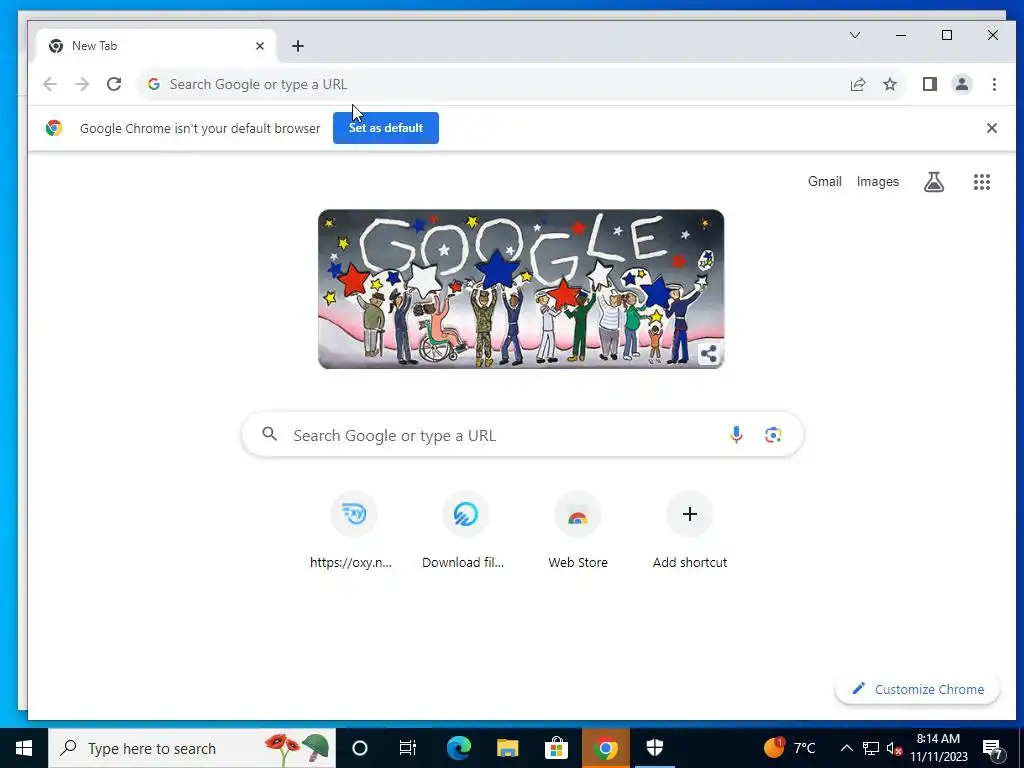Open Customize Chrome
Viewport: 1024px width, 768px height.
(918, 689)
